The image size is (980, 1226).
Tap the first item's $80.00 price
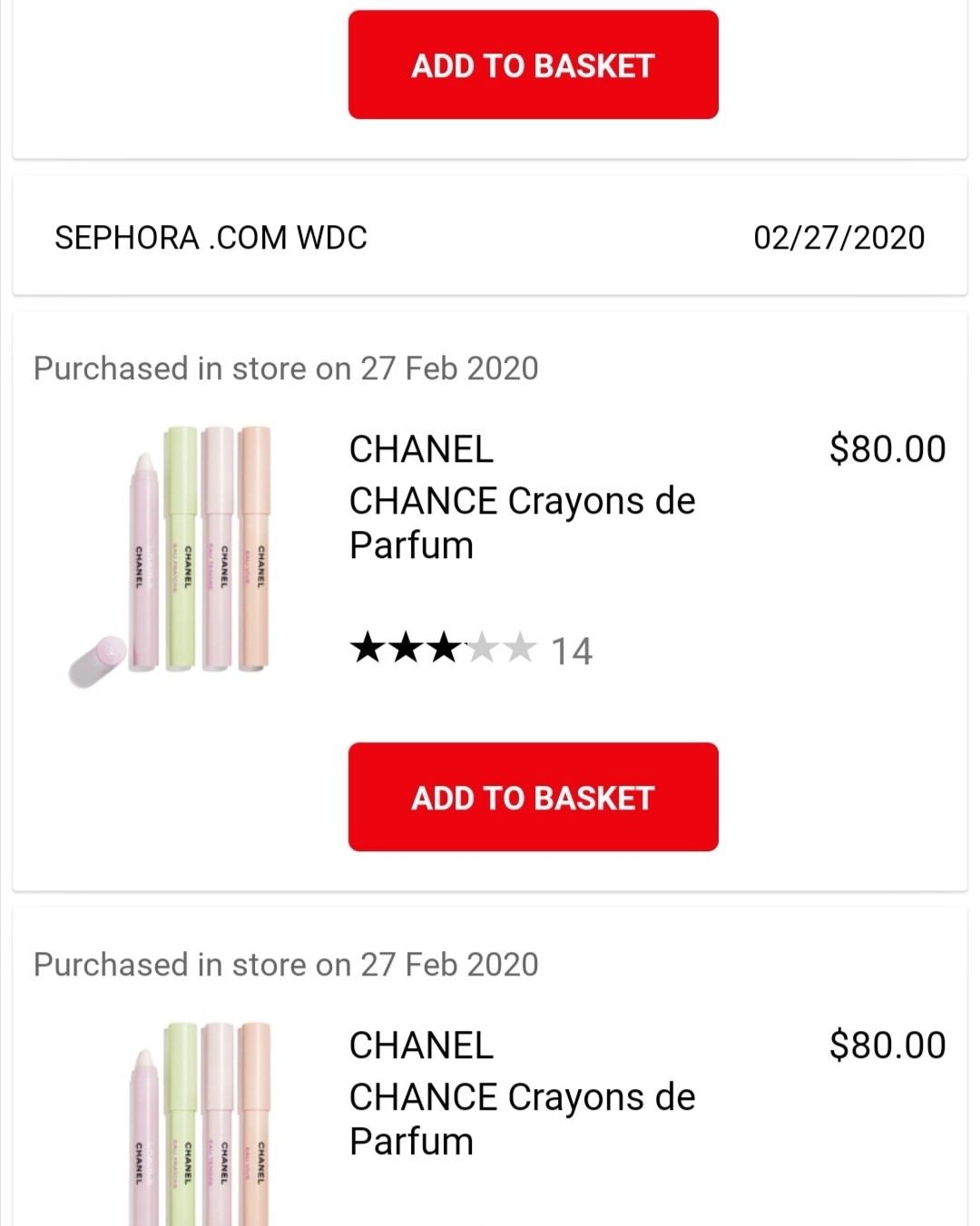[x=887, y=449]
